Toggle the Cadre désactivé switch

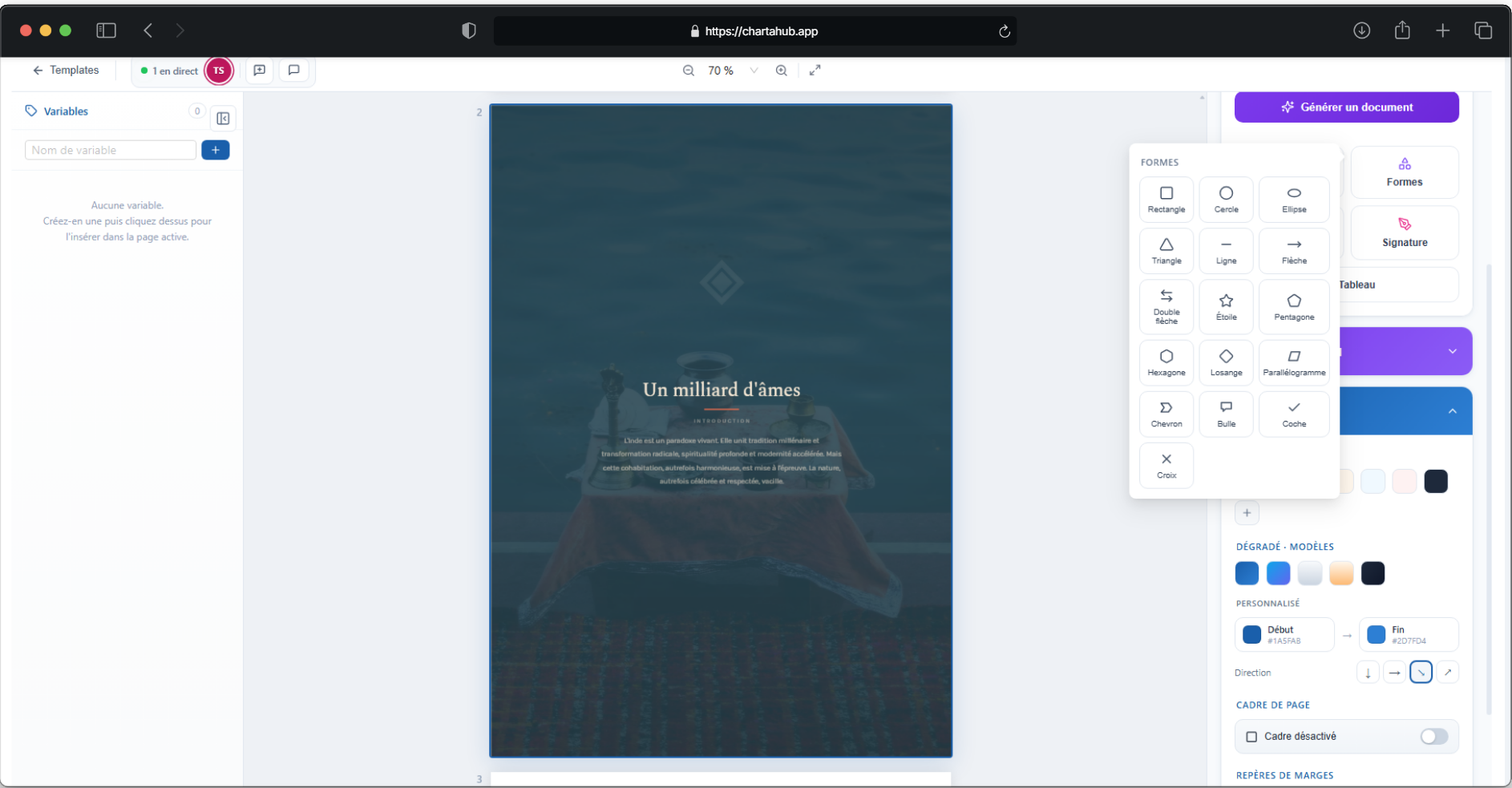1434,737
